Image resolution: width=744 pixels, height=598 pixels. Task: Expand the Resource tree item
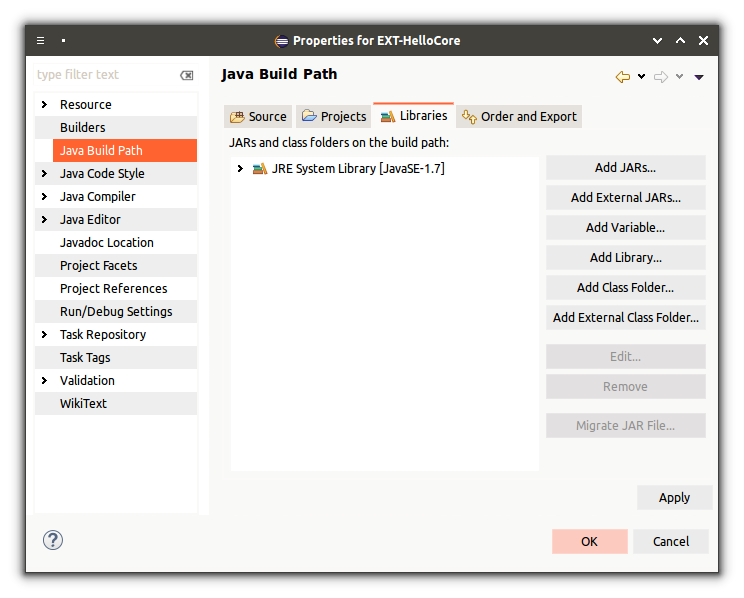point(44,105)
